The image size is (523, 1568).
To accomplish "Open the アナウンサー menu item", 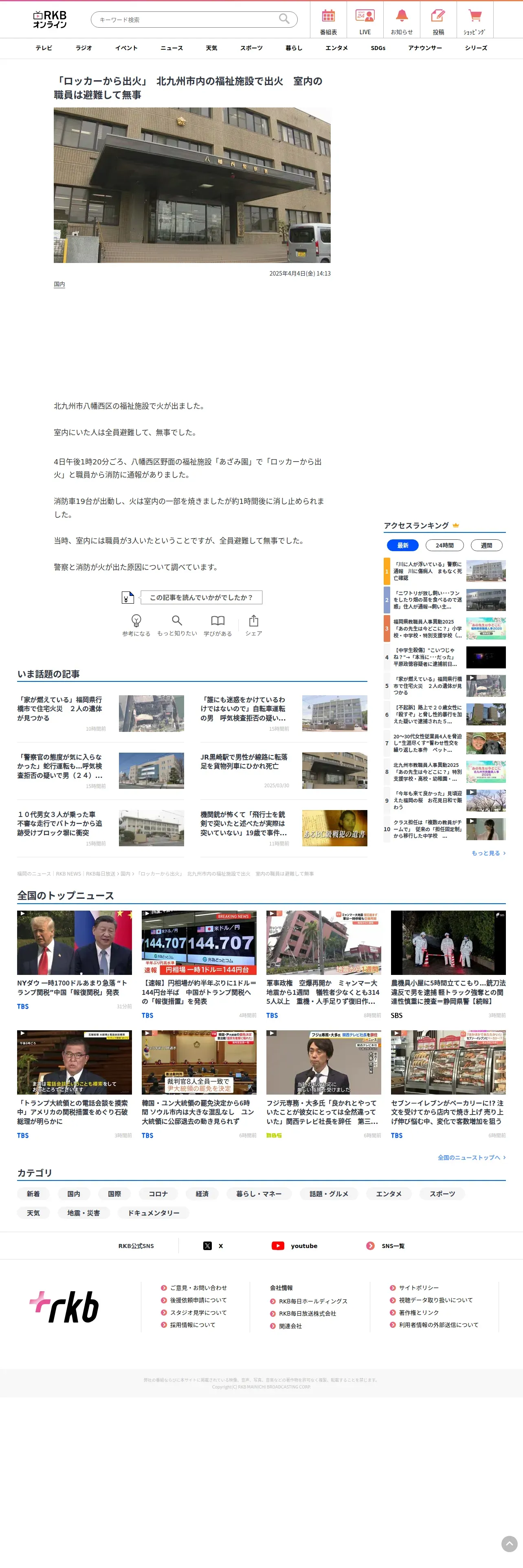I will [x=425, y=48].
